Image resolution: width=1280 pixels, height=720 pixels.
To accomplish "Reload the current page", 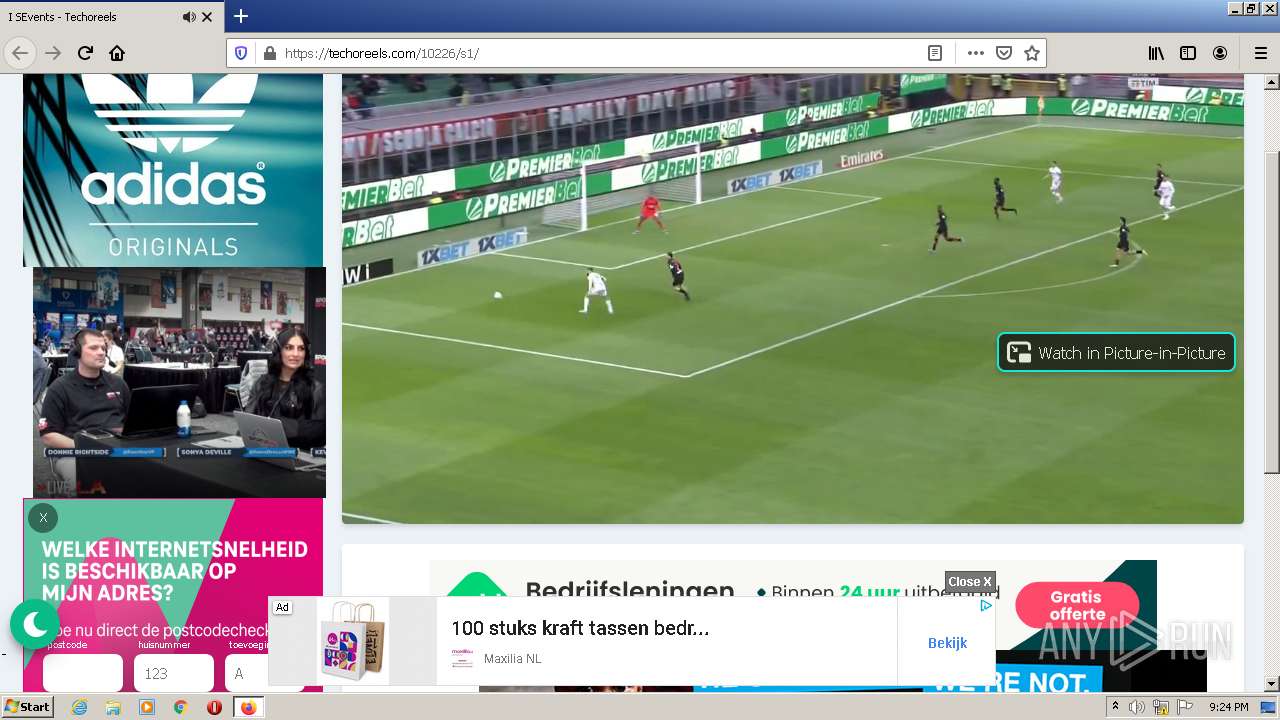I will coord(85,53).
